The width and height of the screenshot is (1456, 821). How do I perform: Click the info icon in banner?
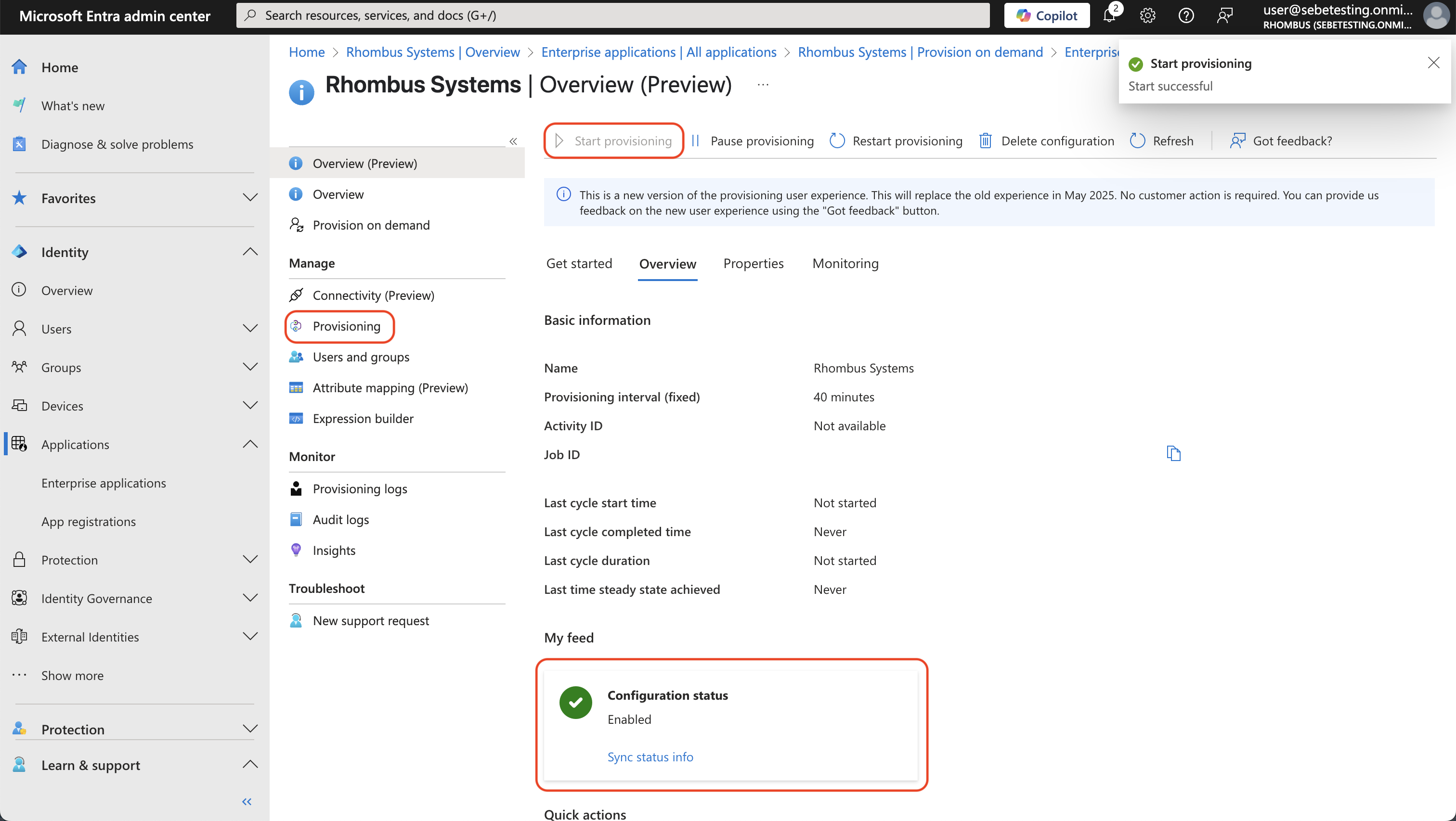pyautogui.click(x=563, y=194)
